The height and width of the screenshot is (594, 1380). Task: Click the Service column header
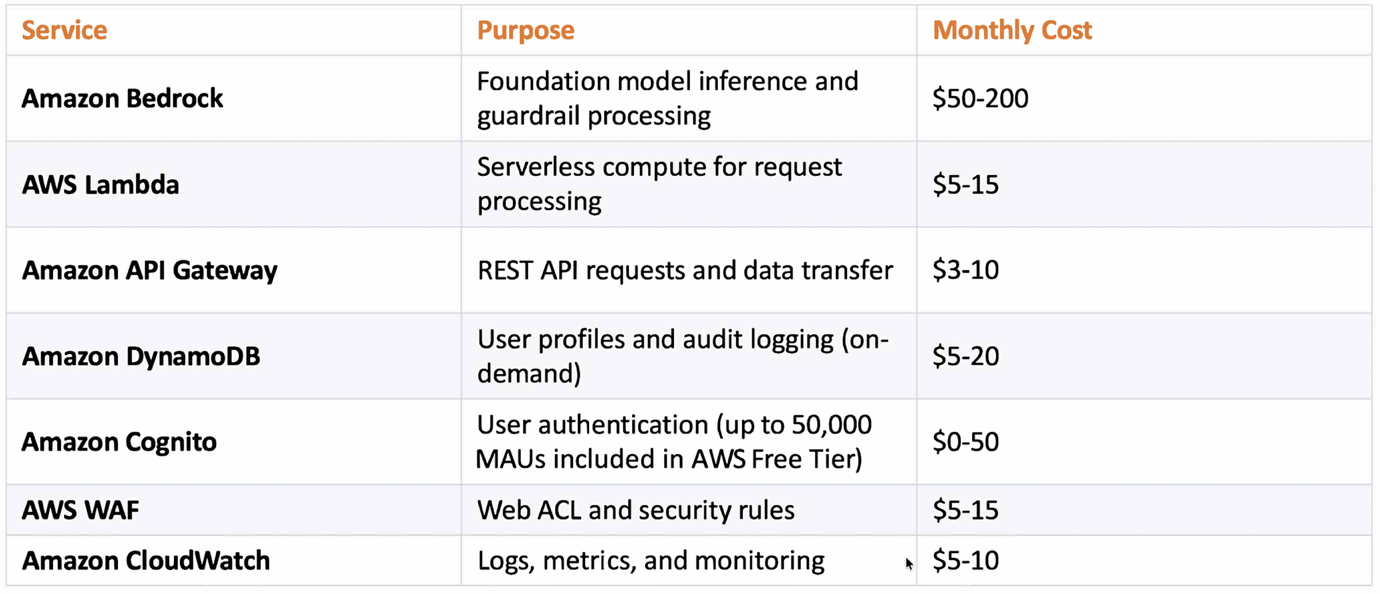point(64,30)
